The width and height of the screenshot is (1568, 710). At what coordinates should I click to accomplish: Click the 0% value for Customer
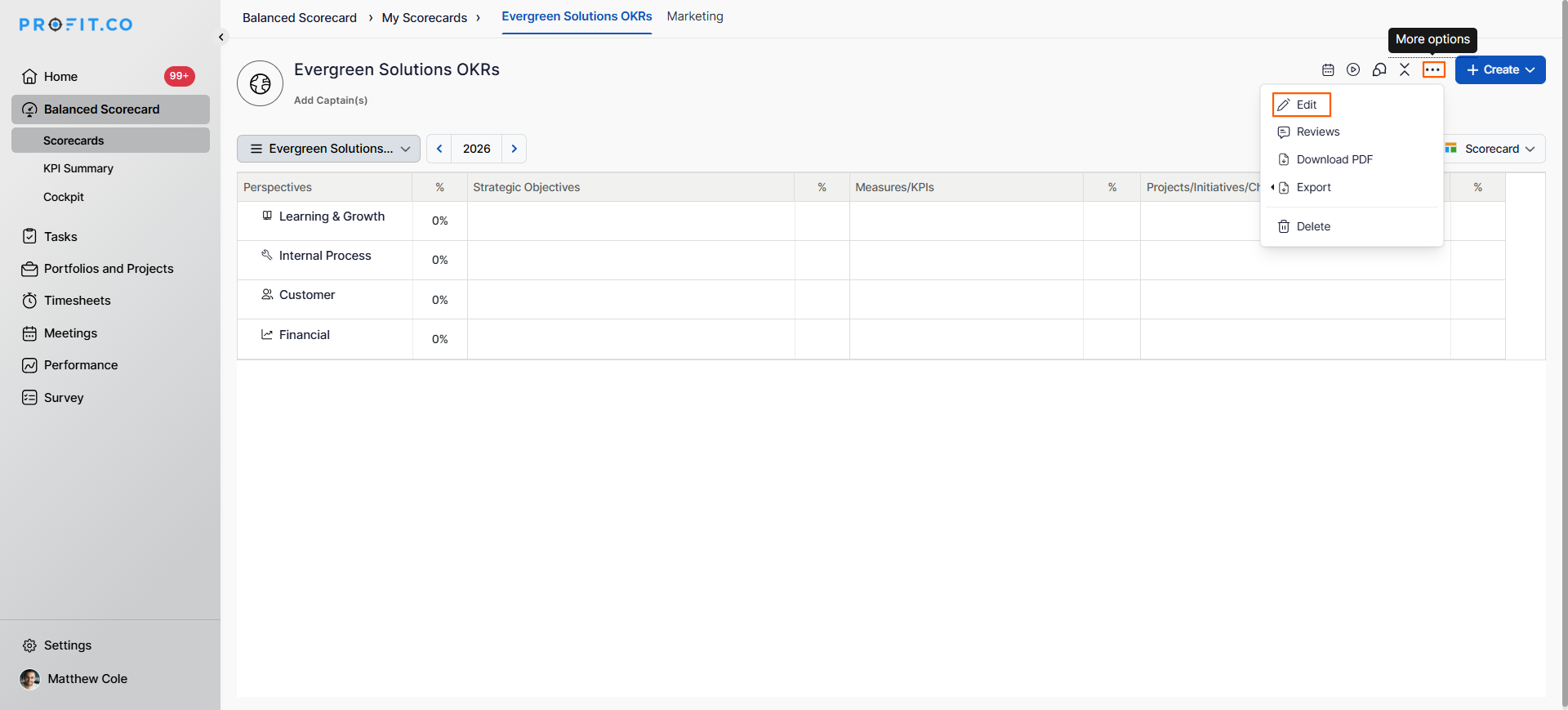440,300
